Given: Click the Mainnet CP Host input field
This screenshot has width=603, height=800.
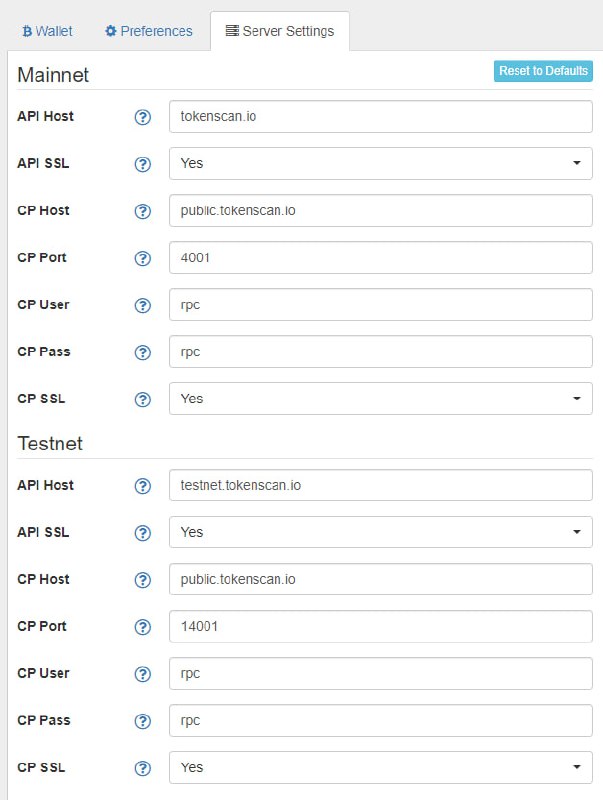Looking at the screenshot, I should click(x=381, y=210).
